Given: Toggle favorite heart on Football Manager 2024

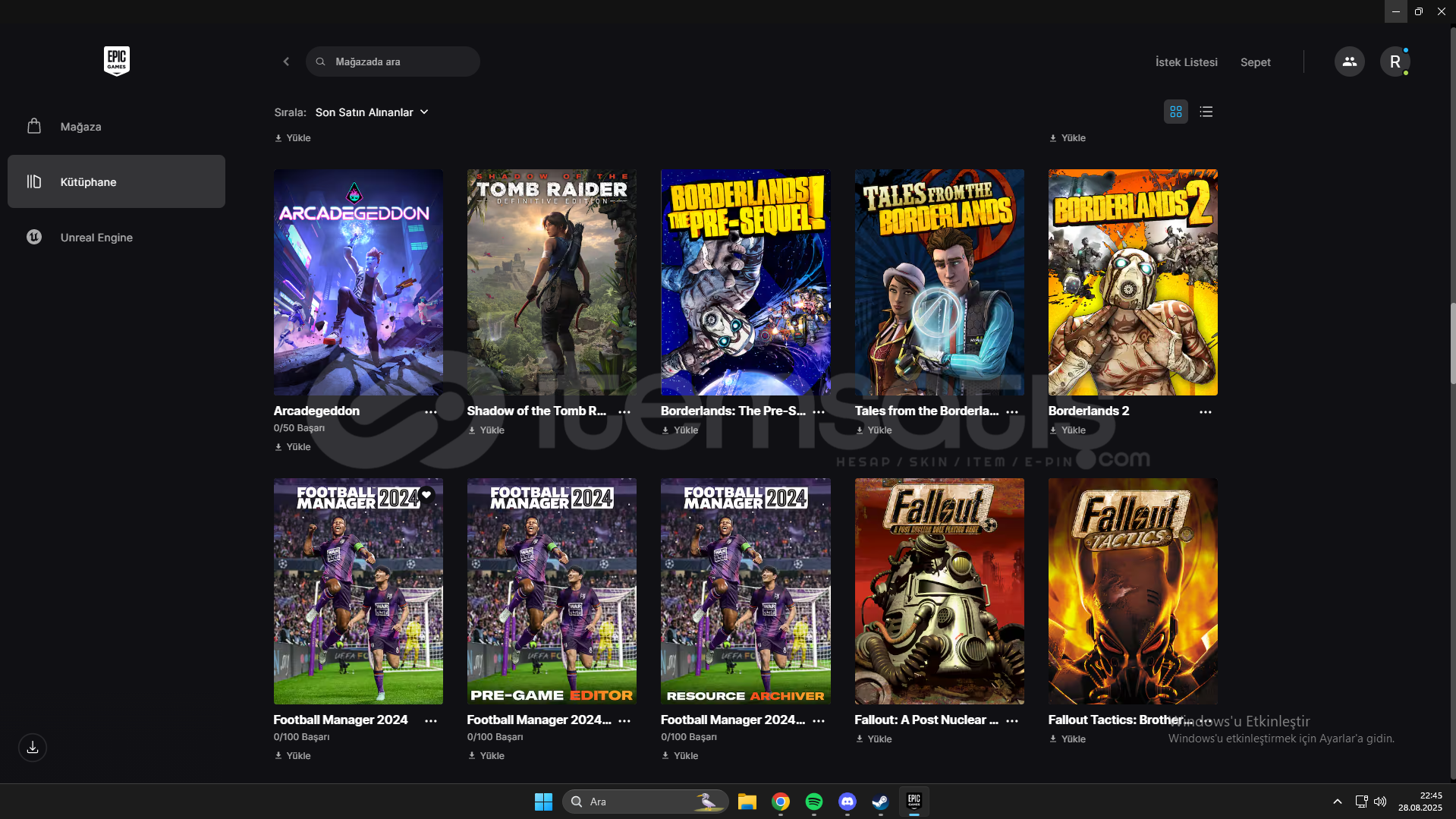Looking at the screenshot, I should coord(426,495).
